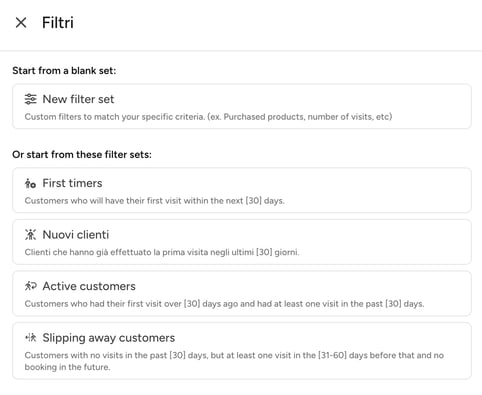Select the New filter set title
Viewport: 482px width, 395px height.
(78, 99)
